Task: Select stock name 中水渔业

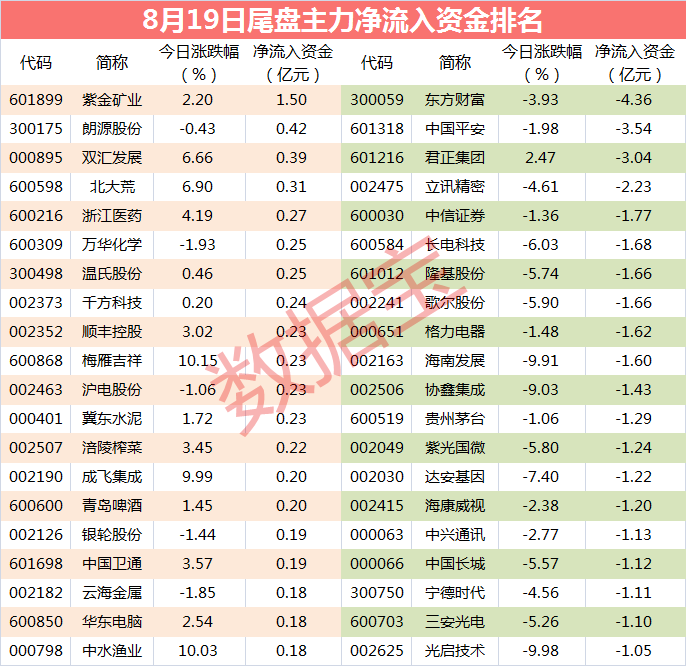Action: [x=112, y=651]
